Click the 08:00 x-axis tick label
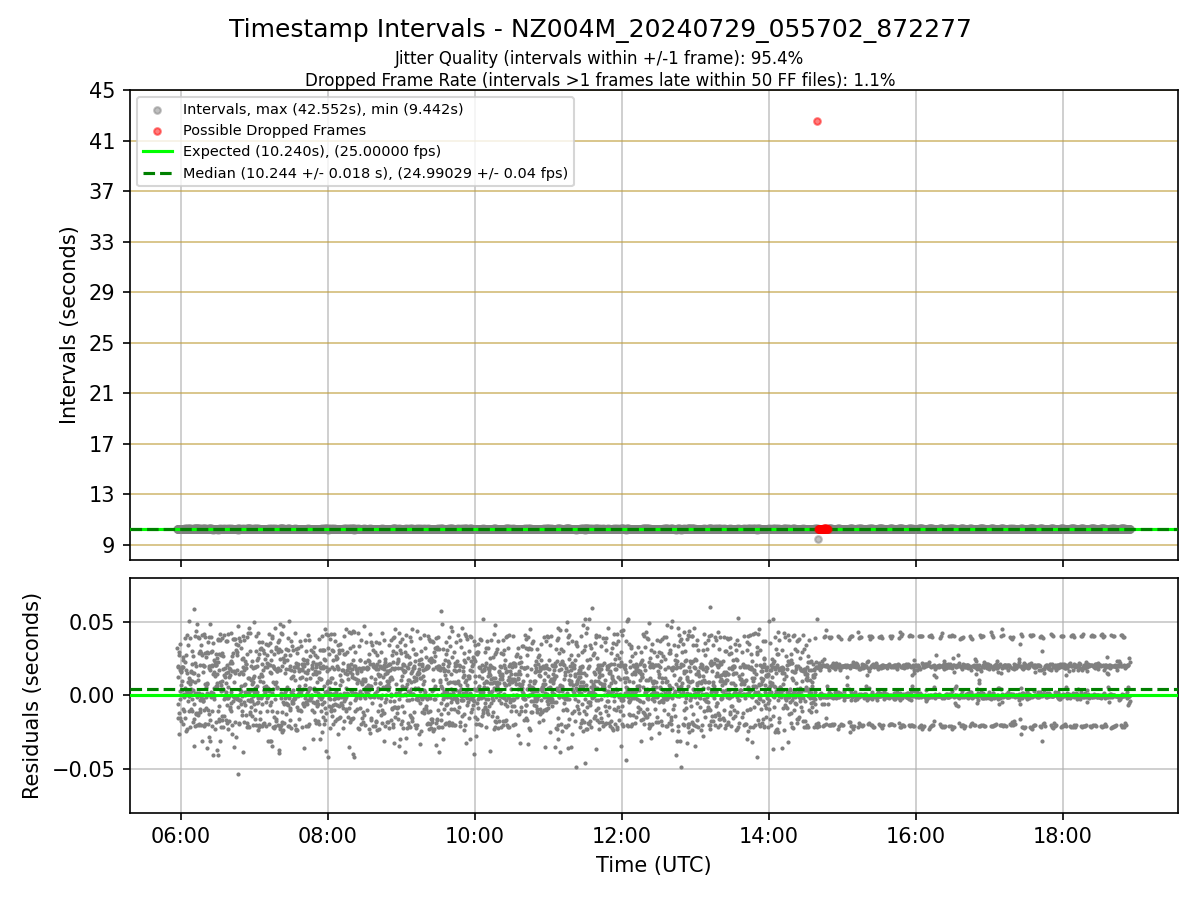This screenshot has width=1200, height=900. (327, 835)
